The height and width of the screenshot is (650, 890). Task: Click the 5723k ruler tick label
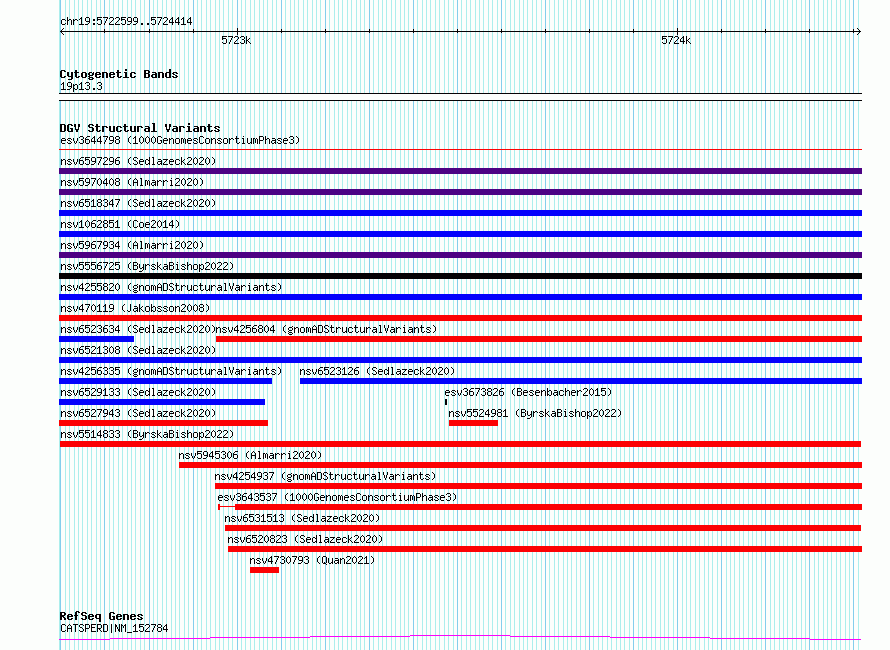click(x=236, y=40)
